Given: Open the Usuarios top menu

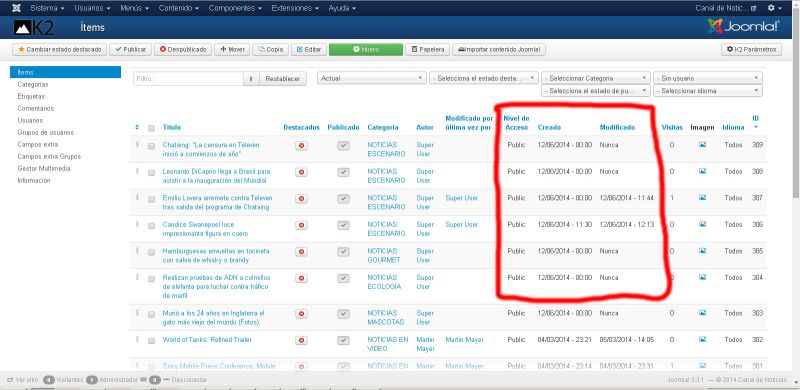Looking at the screenshot, I should coord(92,8).
